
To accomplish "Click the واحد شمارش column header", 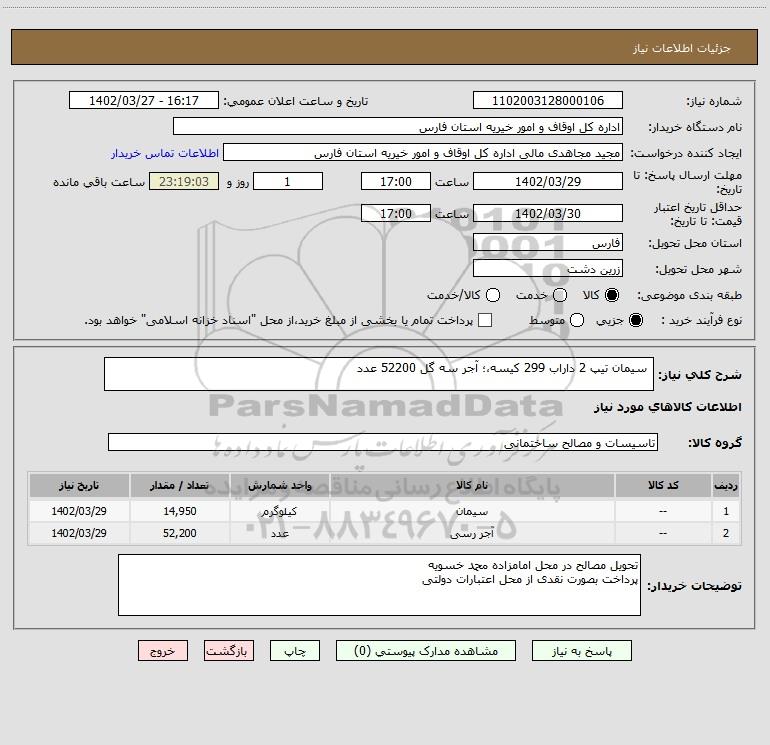I will pyautogui.click(x=279, y=485).
